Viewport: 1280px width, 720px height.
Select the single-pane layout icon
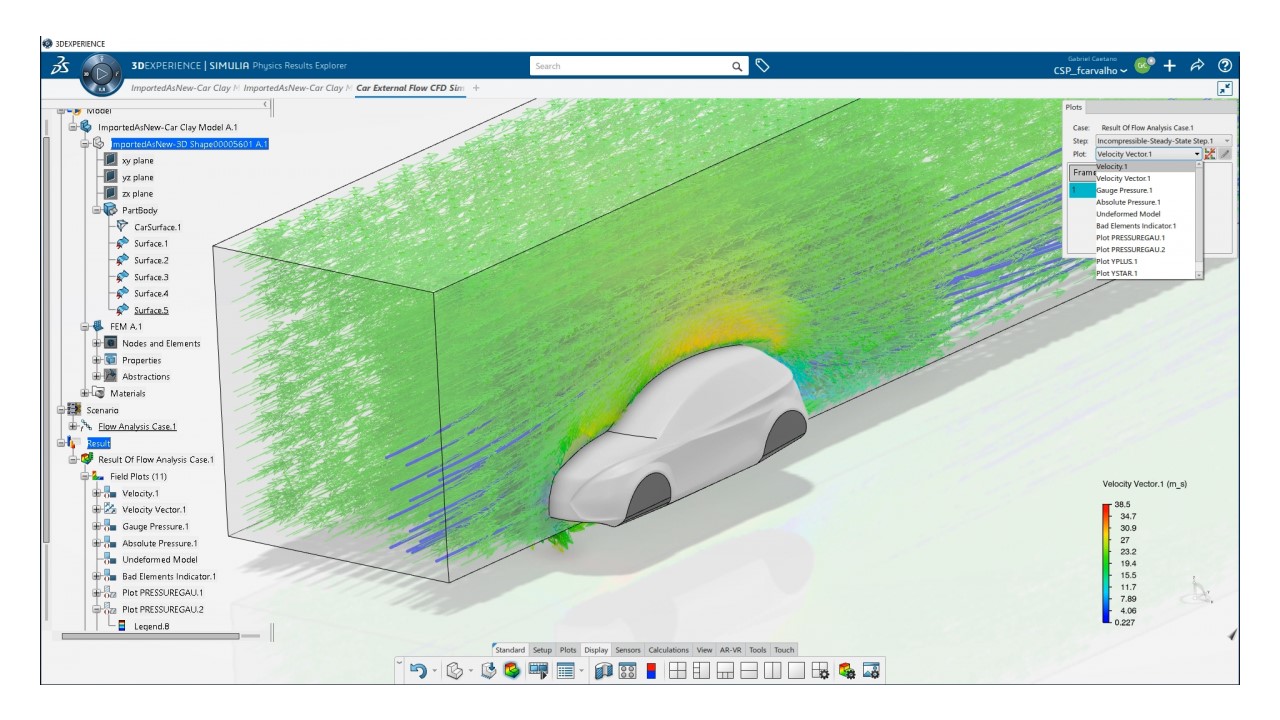tap(796, 671)
